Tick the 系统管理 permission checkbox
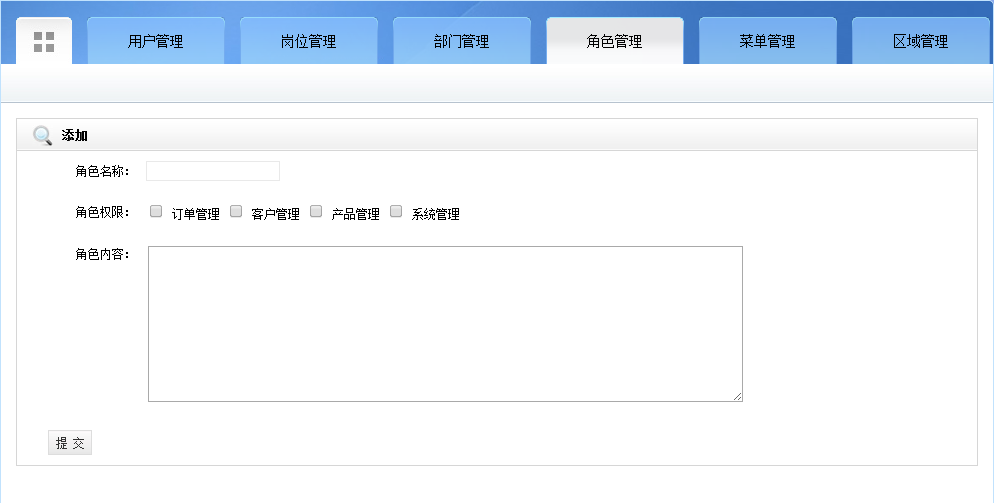This screenshot has width=994, height=503. pyautogui.click(x=396, y=211)
